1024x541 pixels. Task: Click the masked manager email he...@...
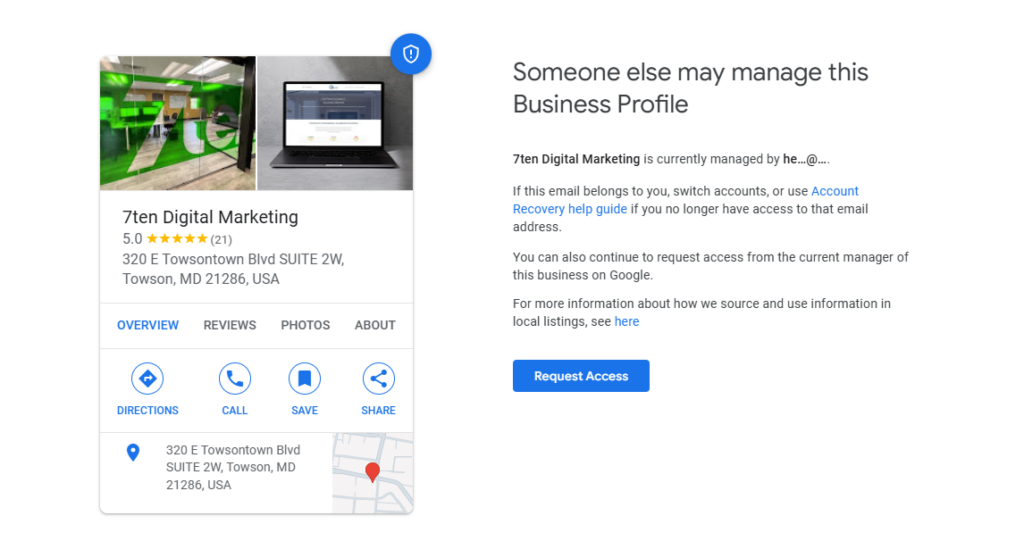(806, 159)
